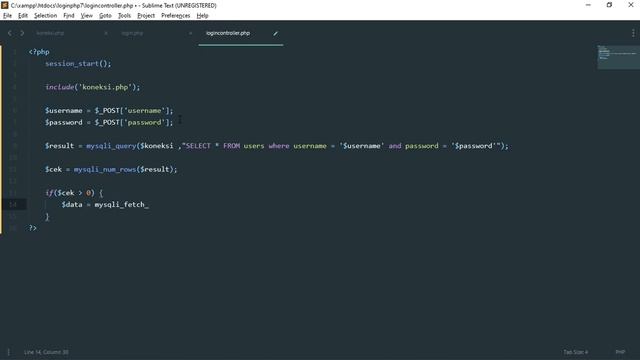Click the 'and' keyword in query
The image size is (640, 360).
395,146
